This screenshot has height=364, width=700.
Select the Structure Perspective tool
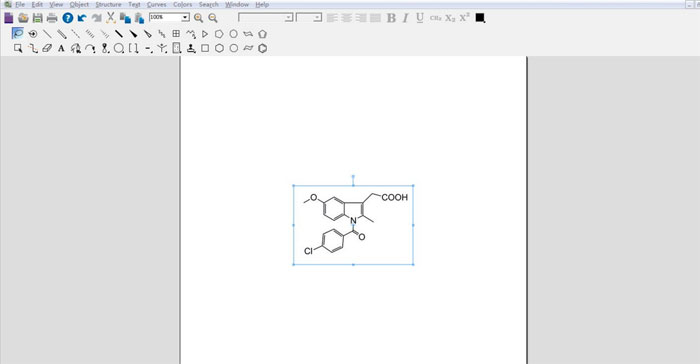click(33, 34)
